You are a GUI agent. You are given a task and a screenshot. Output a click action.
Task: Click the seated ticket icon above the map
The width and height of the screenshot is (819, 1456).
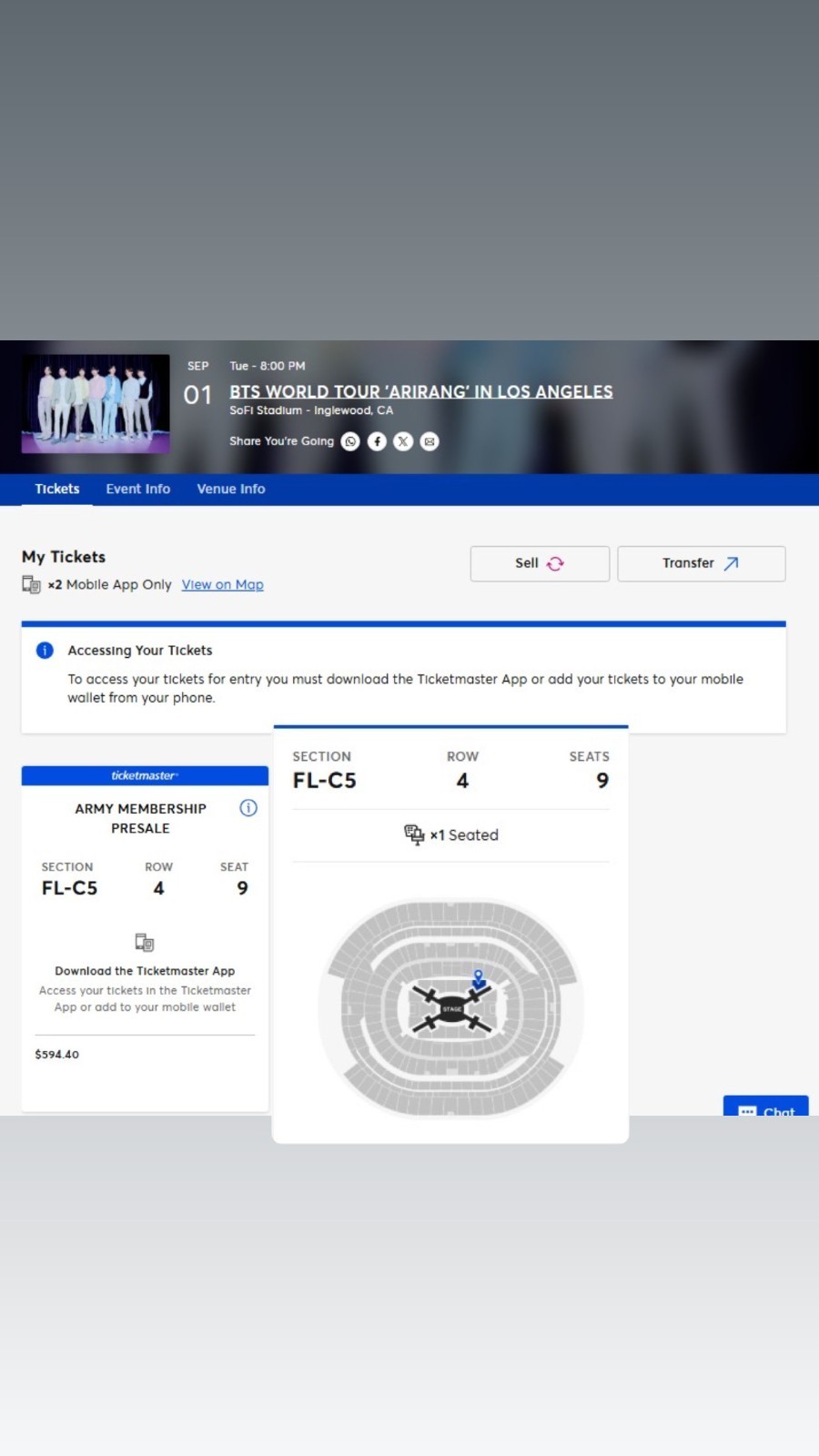pyautogui.click(x=415, y=834)
